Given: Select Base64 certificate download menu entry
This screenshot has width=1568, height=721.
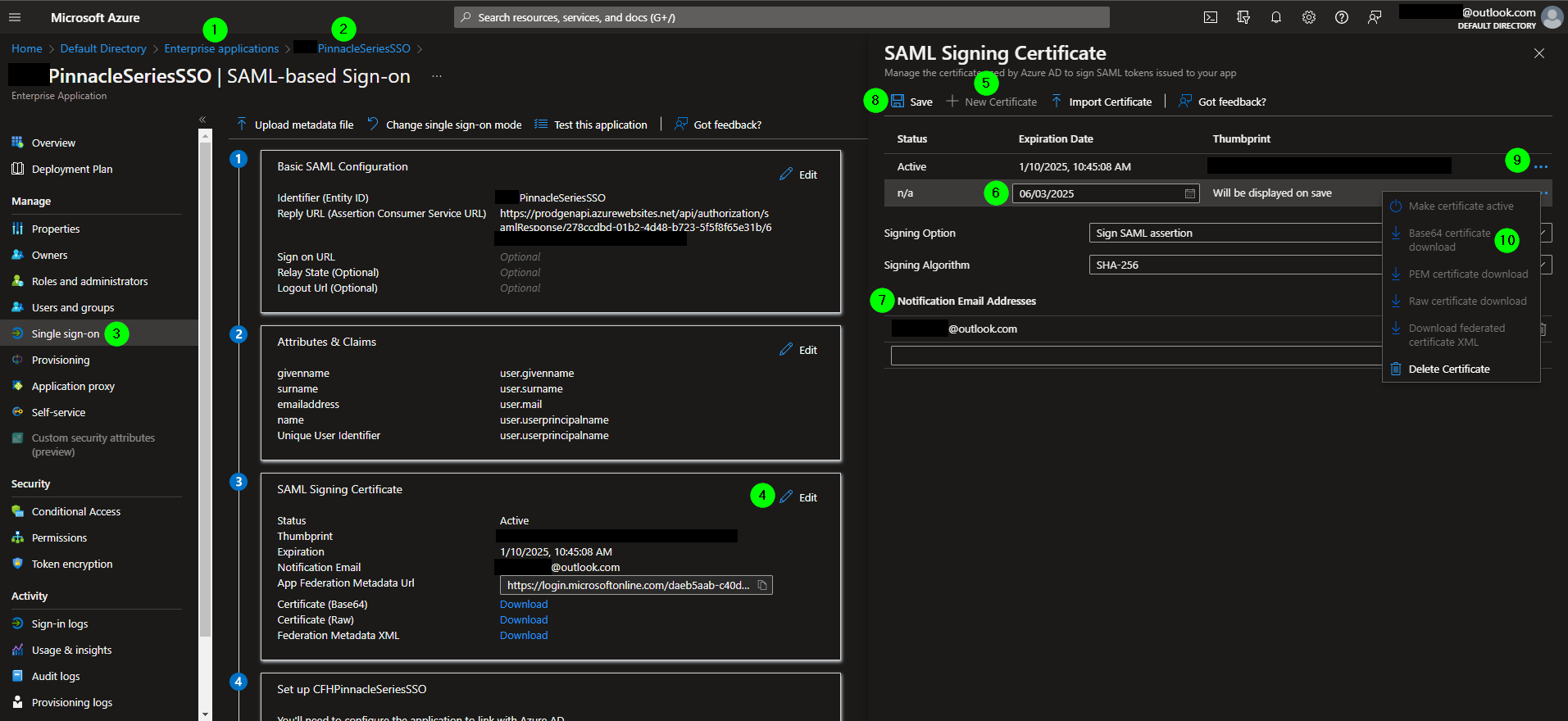Looking at the screenshot, I should point(1461,240).
